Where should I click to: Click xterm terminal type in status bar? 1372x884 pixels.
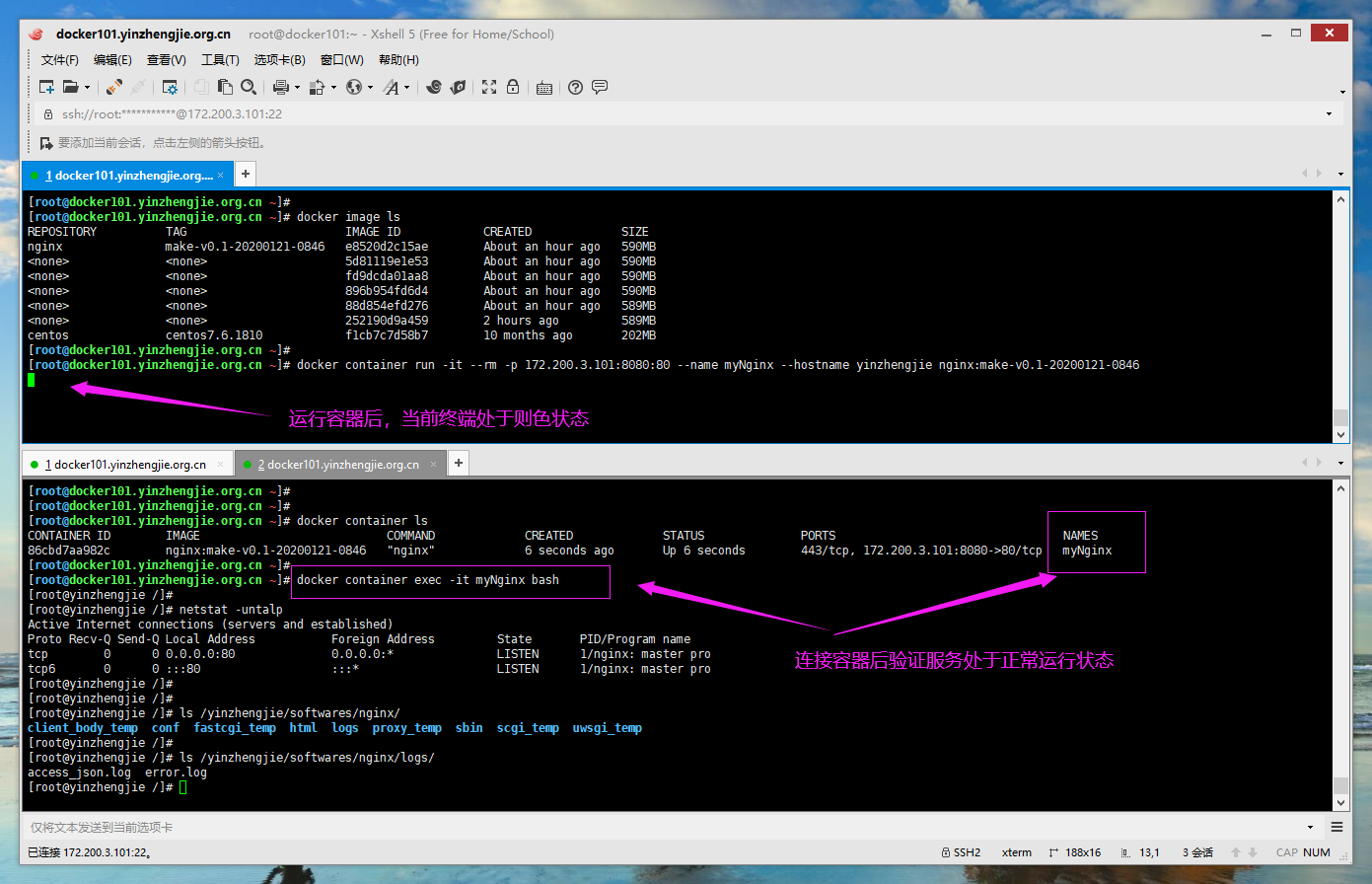tap(1016, 852)
